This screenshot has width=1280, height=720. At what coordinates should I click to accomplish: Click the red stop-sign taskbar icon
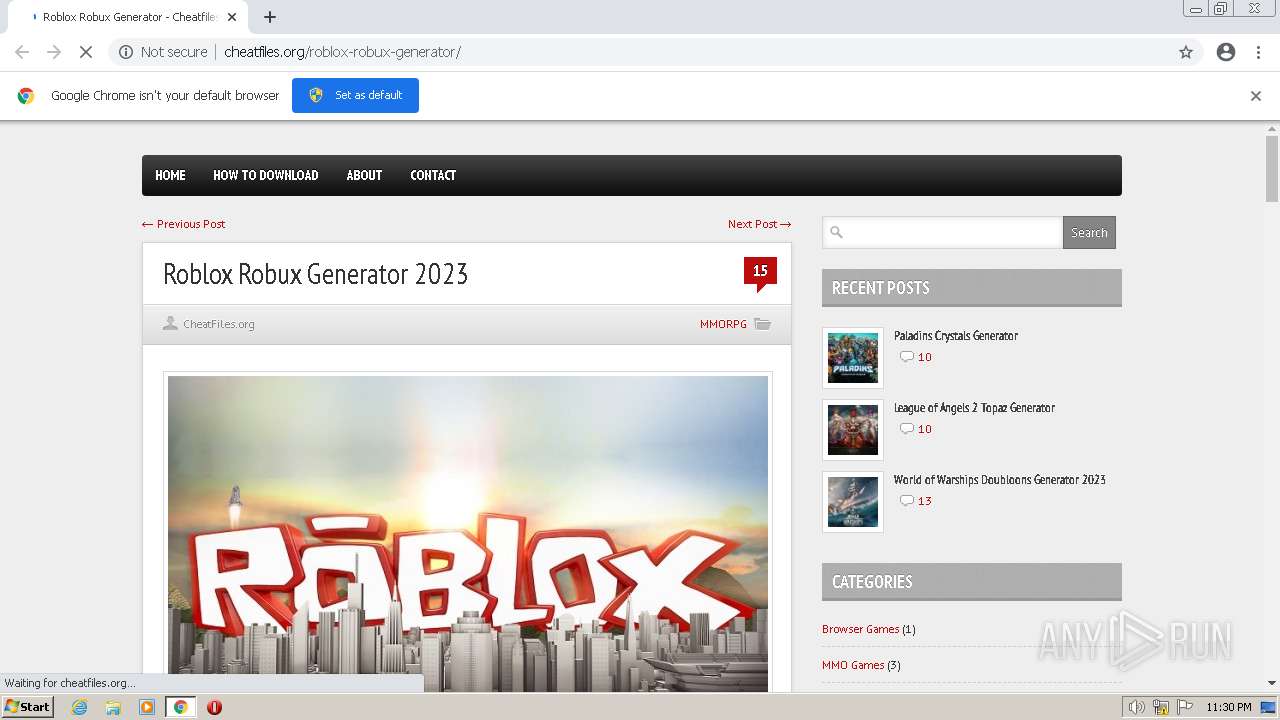[x=214, y=707]
